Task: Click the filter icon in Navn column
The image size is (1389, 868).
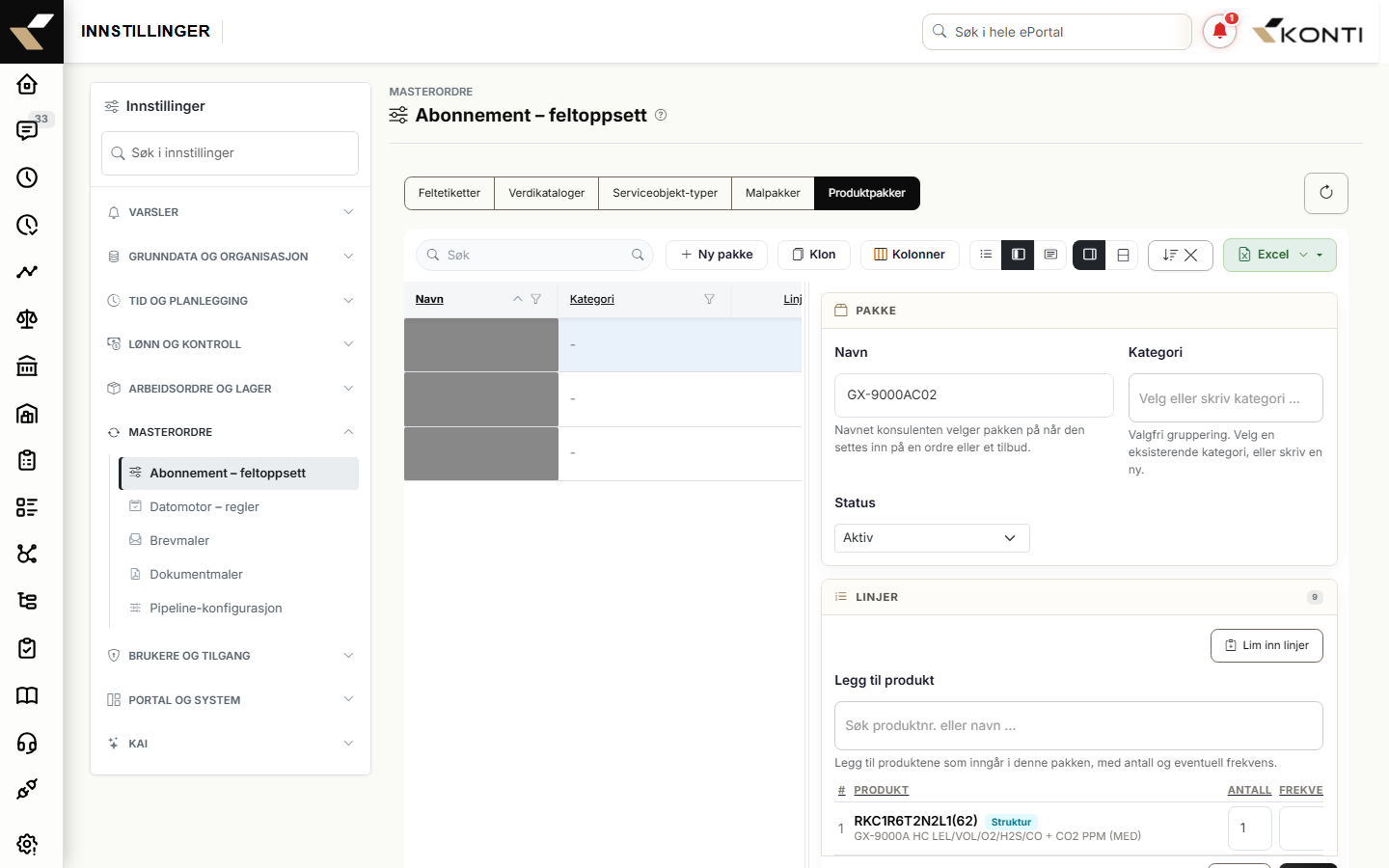Action: (x=536, y=299)
